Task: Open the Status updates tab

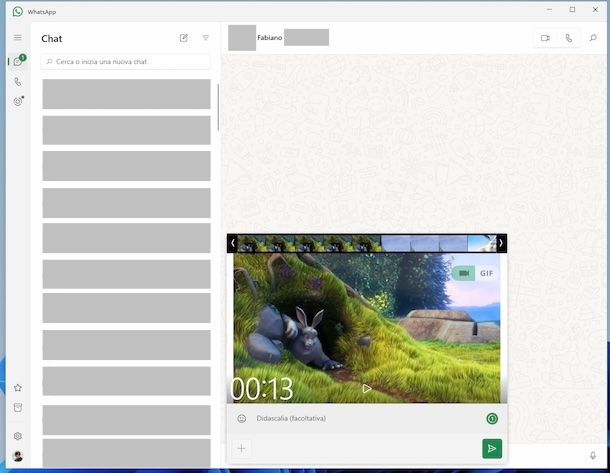Action: (x=18, y=102)
